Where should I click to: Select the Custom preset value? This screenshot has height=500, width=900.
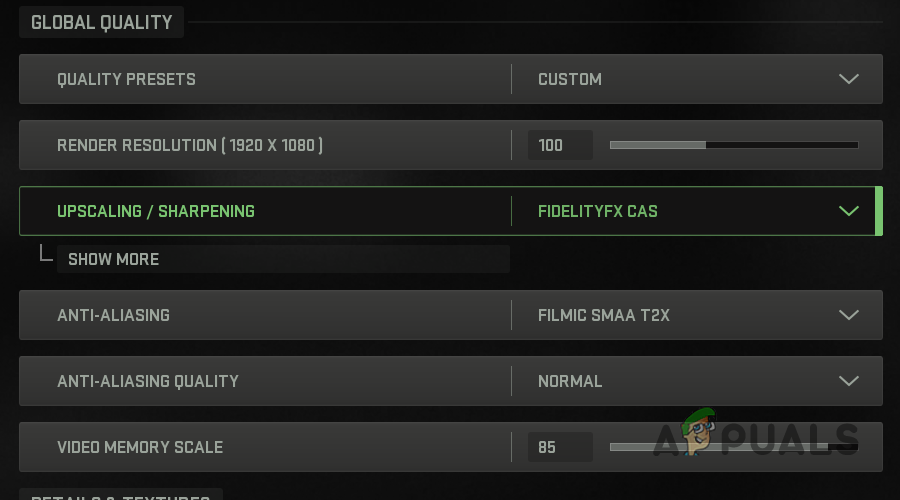[570, 79]
